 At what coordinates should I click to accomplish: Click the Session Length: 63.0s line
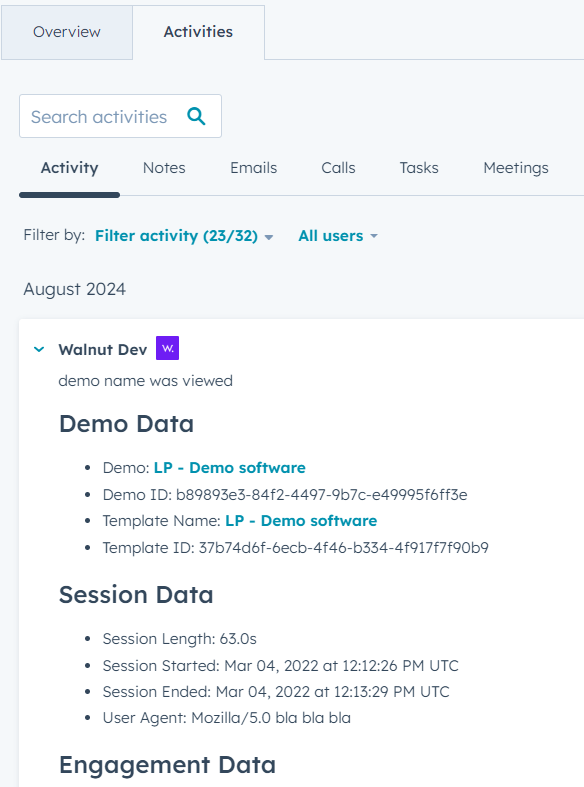coord(180,639)
